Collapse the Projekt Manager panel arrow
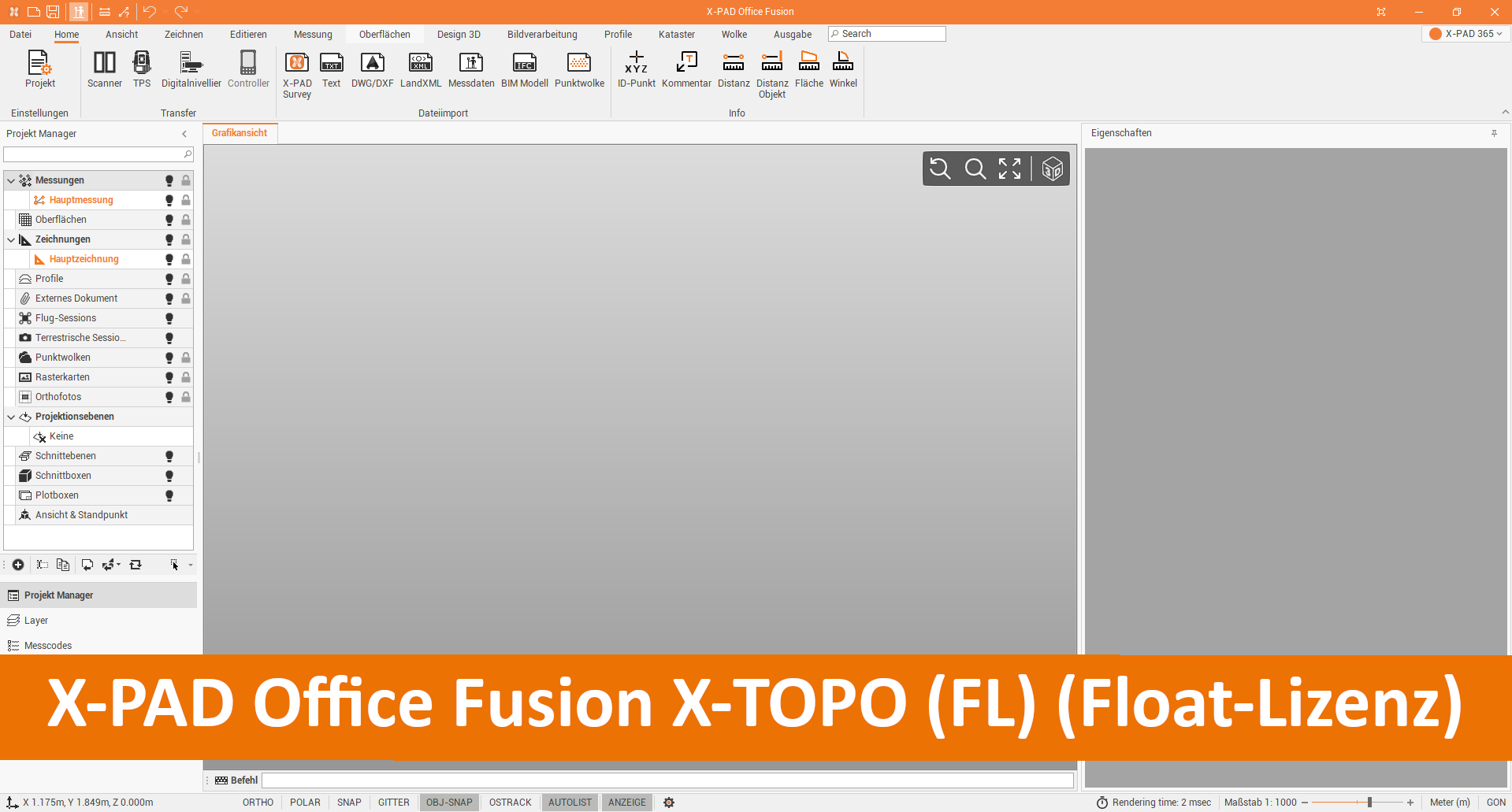 184,134
